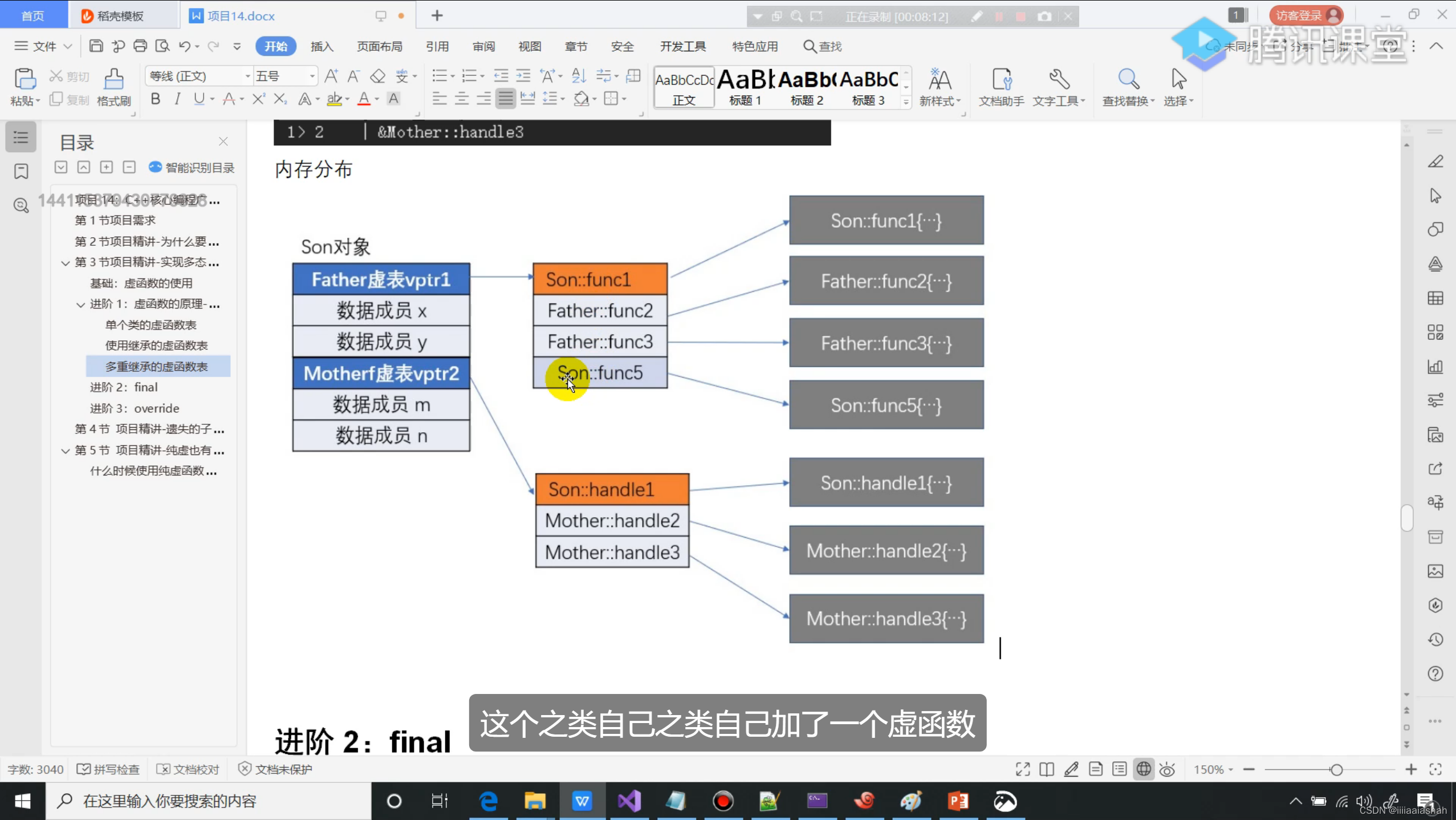Viewport: 1456px width, 820px height.
Task: Click the Center align paragraph icon
Action: 461,99
